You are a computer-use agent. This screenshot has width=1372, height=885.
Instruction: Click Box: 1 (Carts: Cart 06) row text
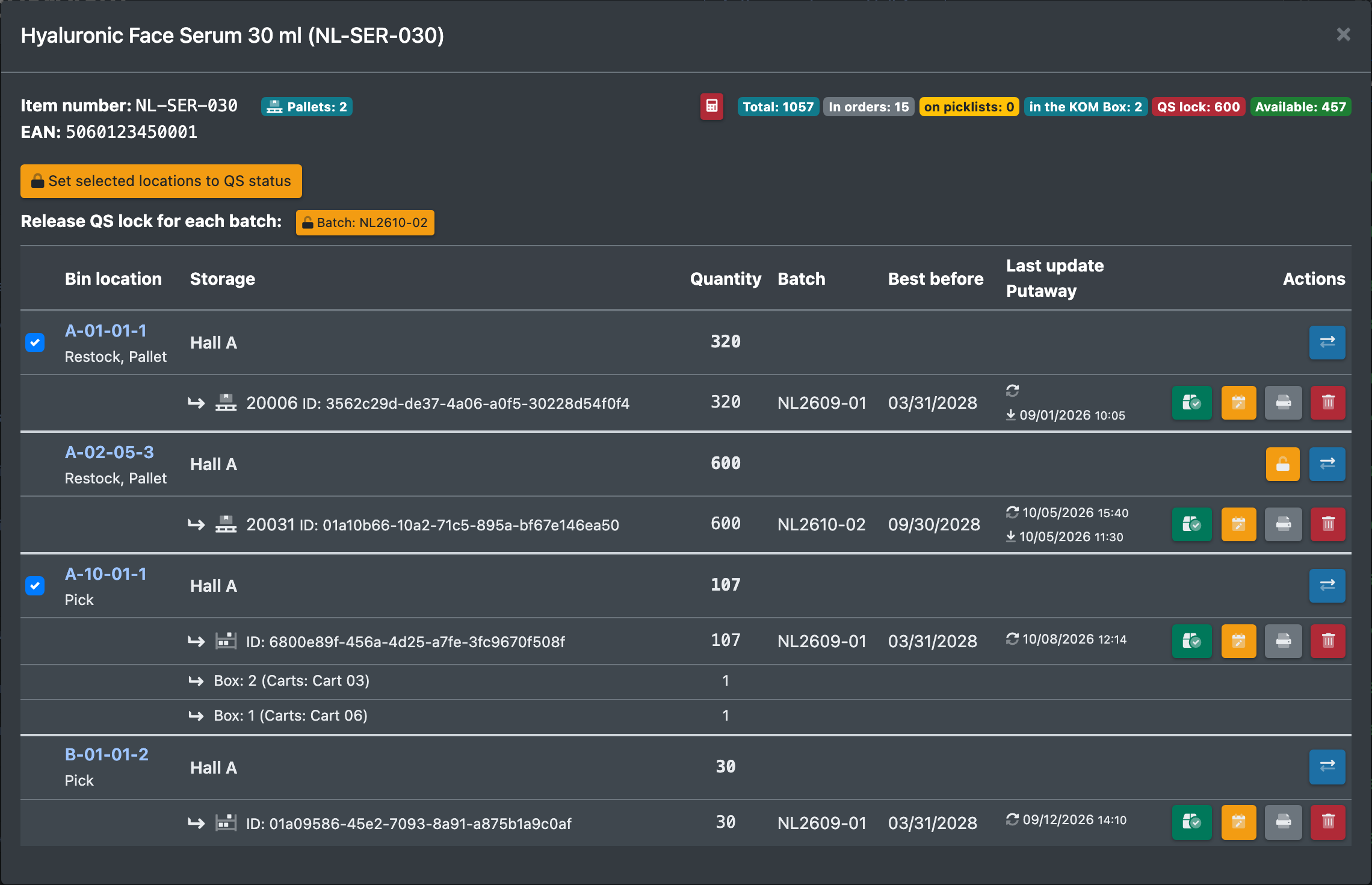[291, 716]
